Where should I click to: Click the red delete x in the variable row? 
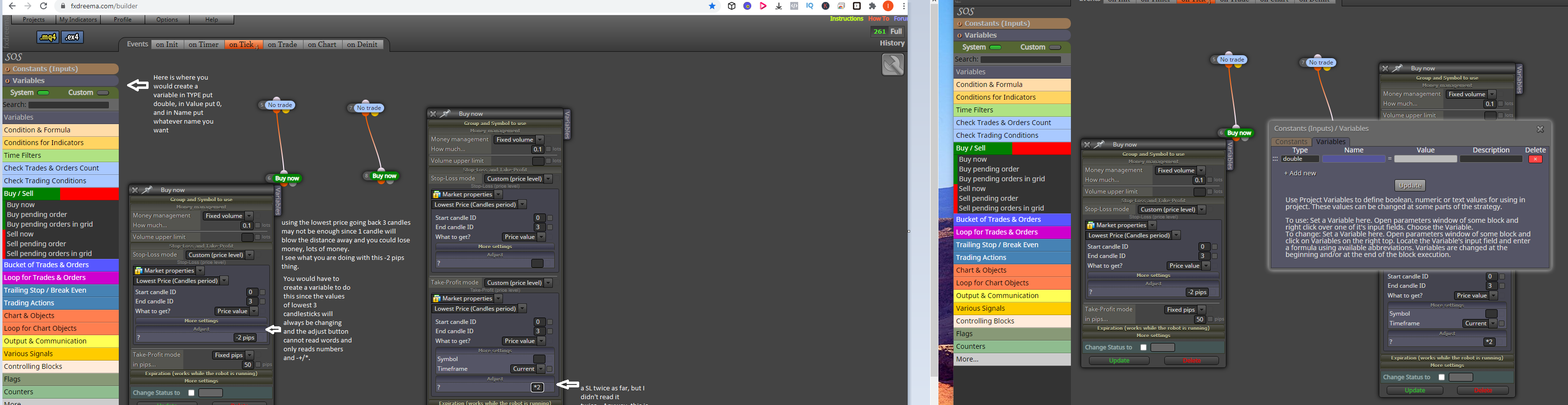pyautogui.click(x=1535, y=159)
